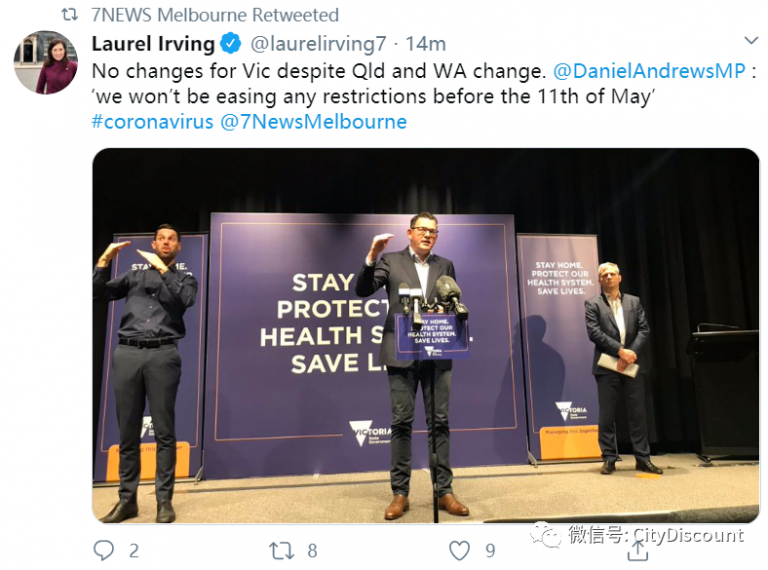
Task: Open Laurel Irving's profile avatar
Action: tap(46, 62)
